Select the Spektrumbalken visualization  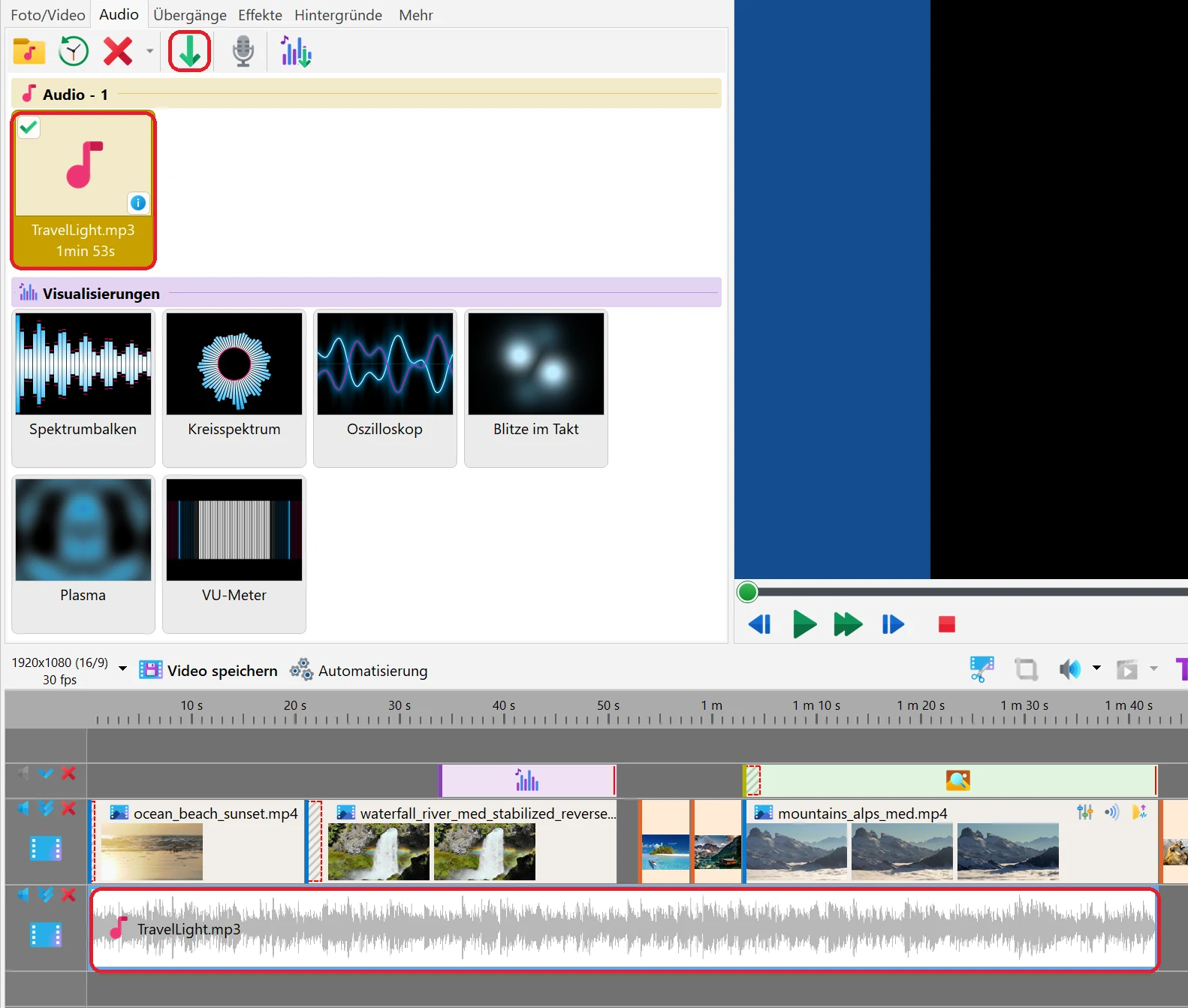(83, 388)
